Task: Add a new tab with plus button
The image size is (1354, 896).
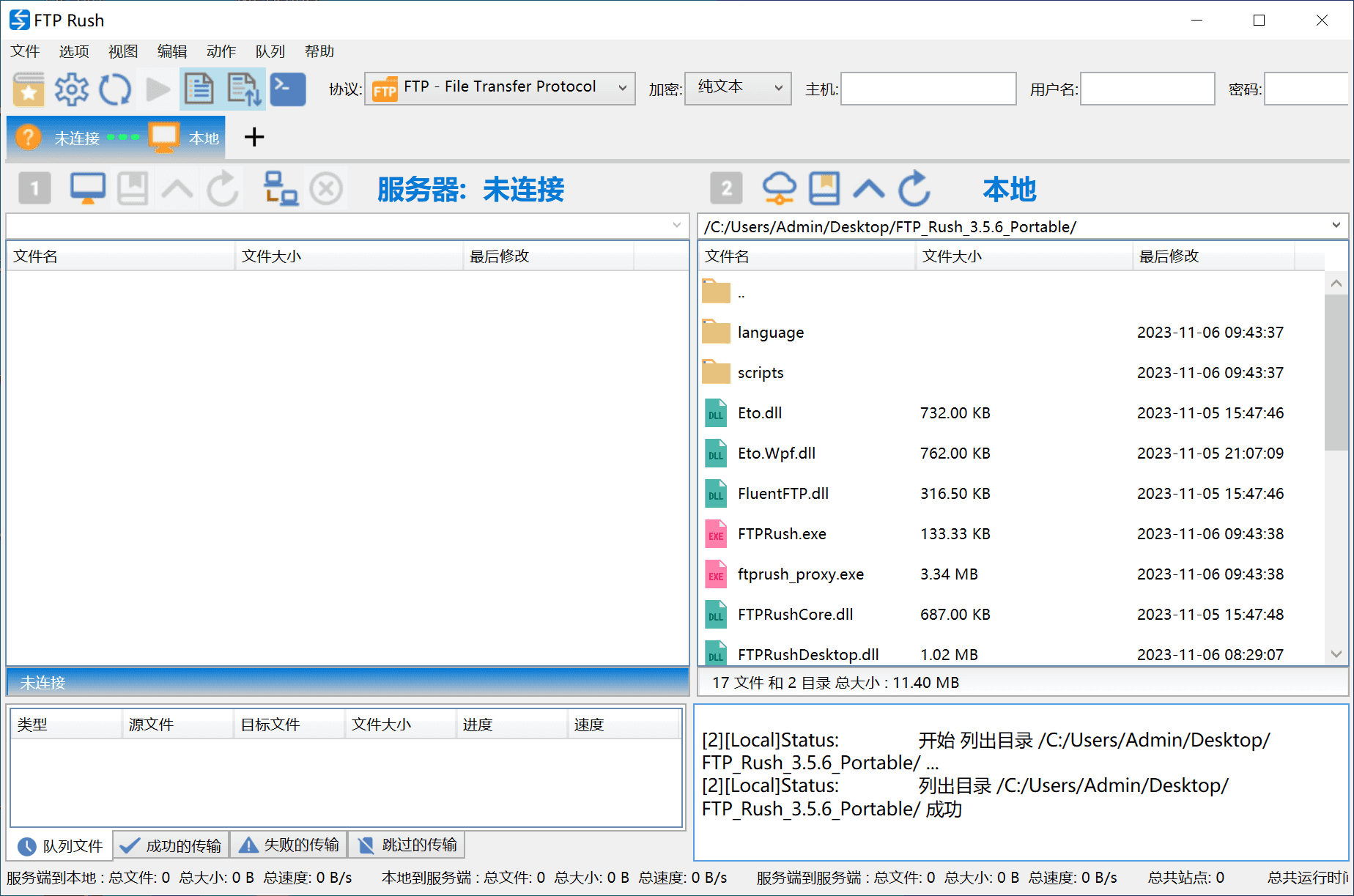Action: [x=254, y=137]
